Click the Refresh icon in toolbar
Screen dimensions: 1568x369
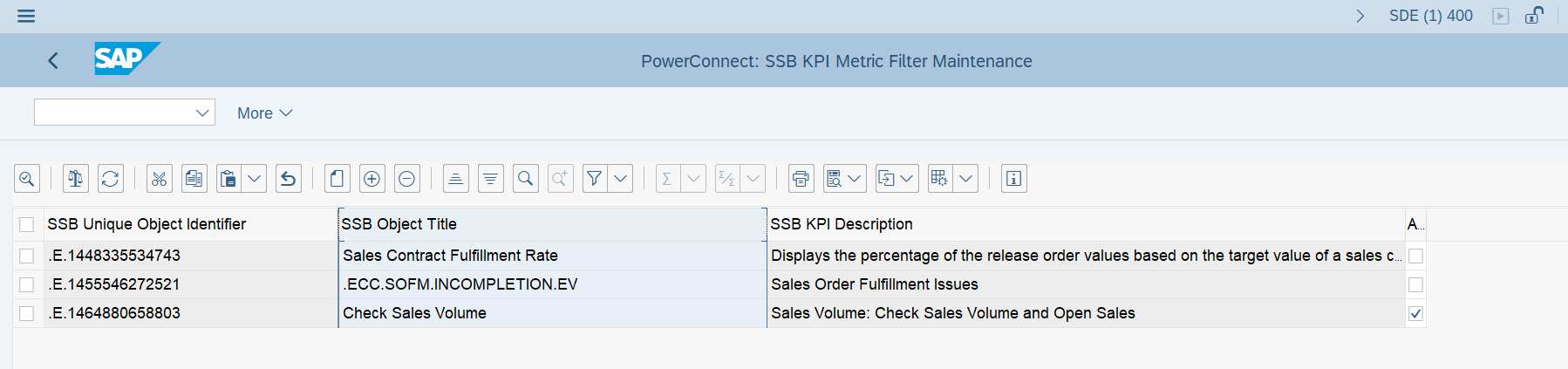111,179
